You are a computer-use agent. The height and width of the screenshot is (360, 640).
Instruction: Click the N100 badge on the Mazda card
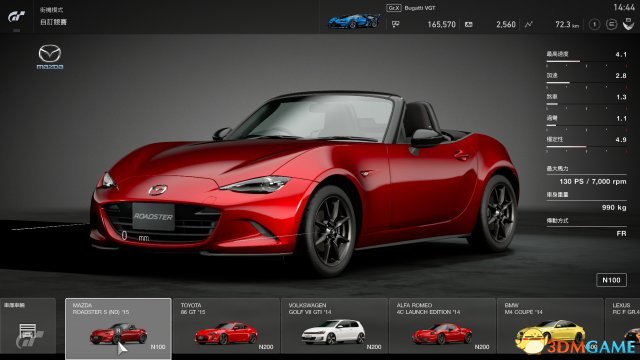158,347
